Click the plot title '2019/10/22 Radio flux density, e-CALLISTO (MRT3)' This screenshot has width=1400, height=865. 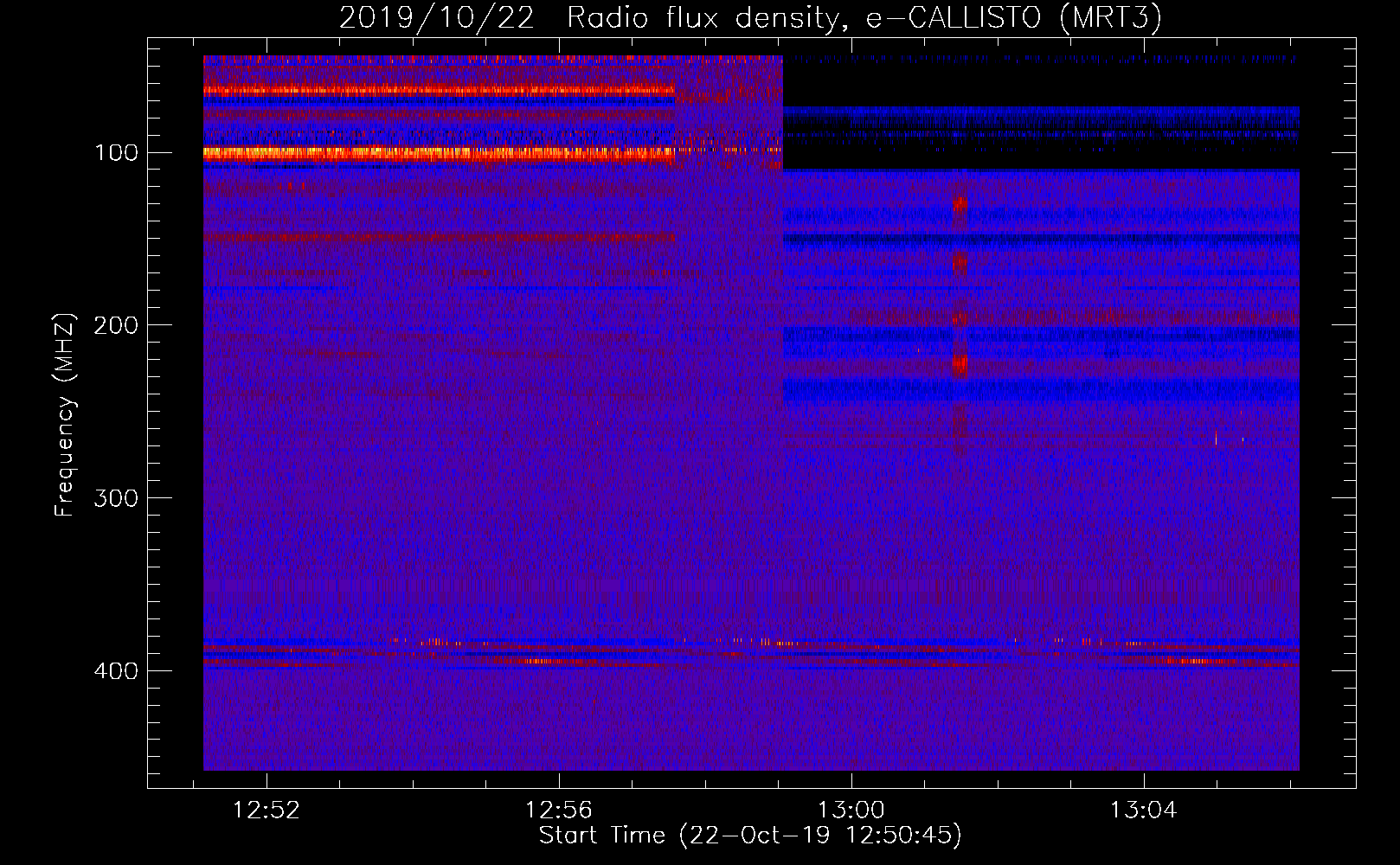750,18
